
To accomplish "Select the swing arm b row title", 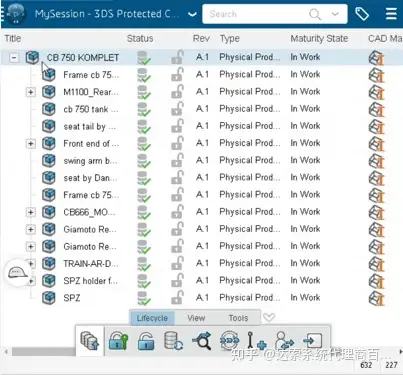I will pyautogui.click(x=90, y=161).
